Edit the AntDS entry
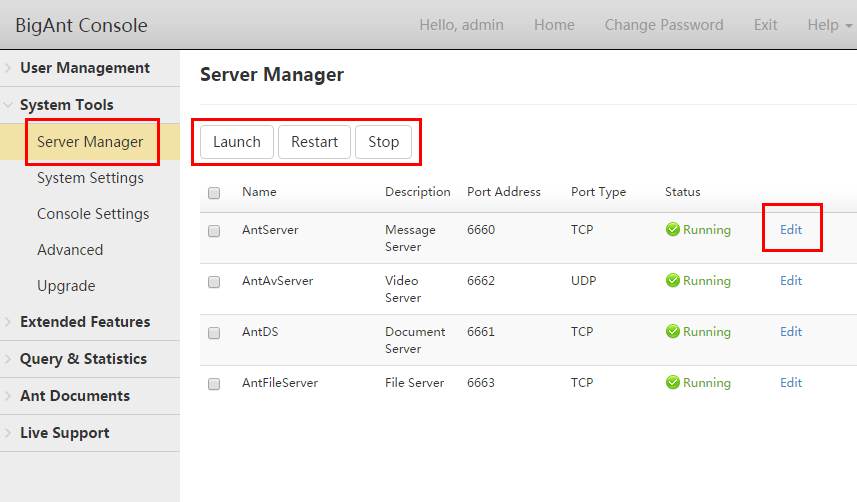This screenshot has width=857, height=502. (x=791, y=331)
